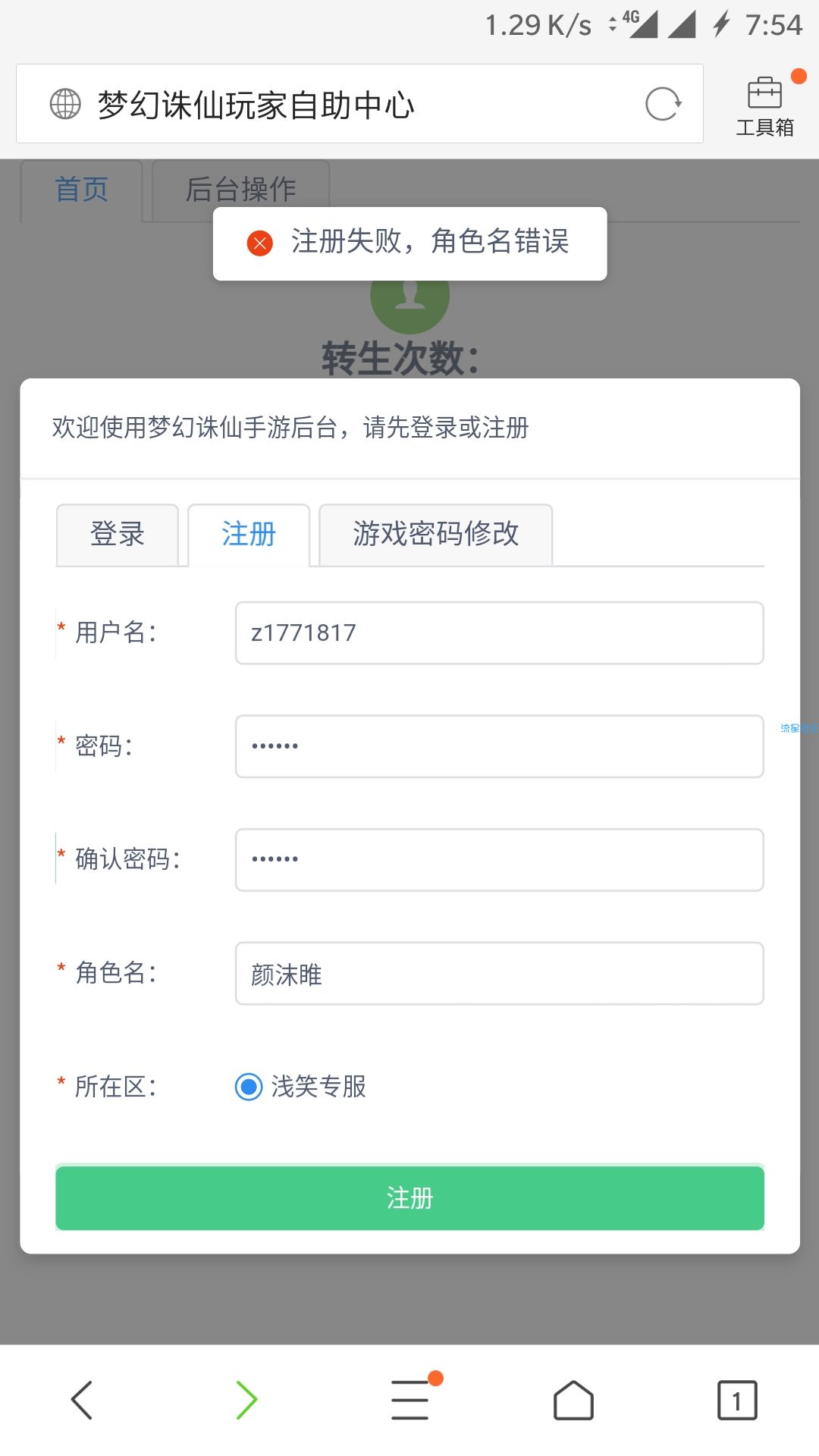Tap the red error icon in toast
The height and width of the screenshot is (1456, 819).
pos(260,243)
